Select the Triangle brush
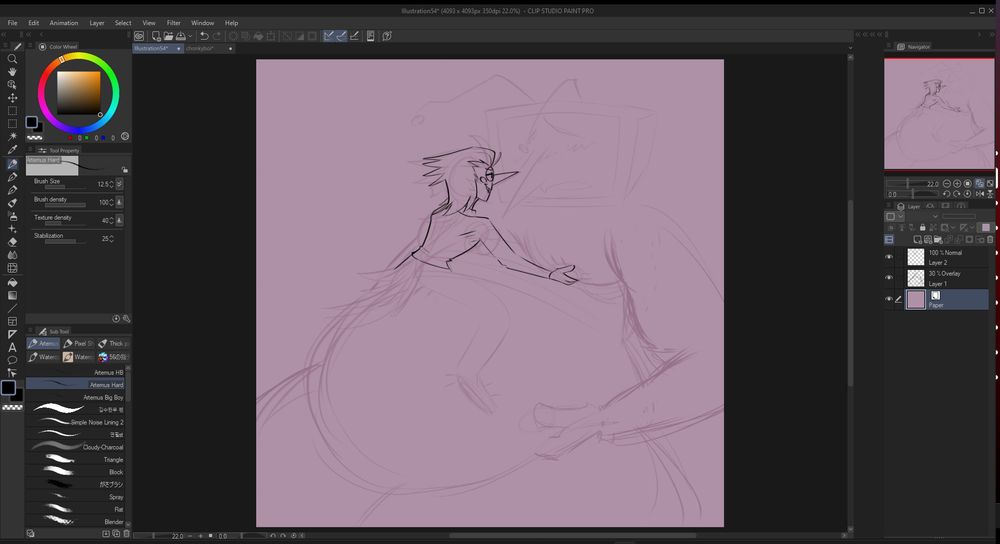Image resolution: width=1000 pixels, height=544 pixels. pos(75,459)
